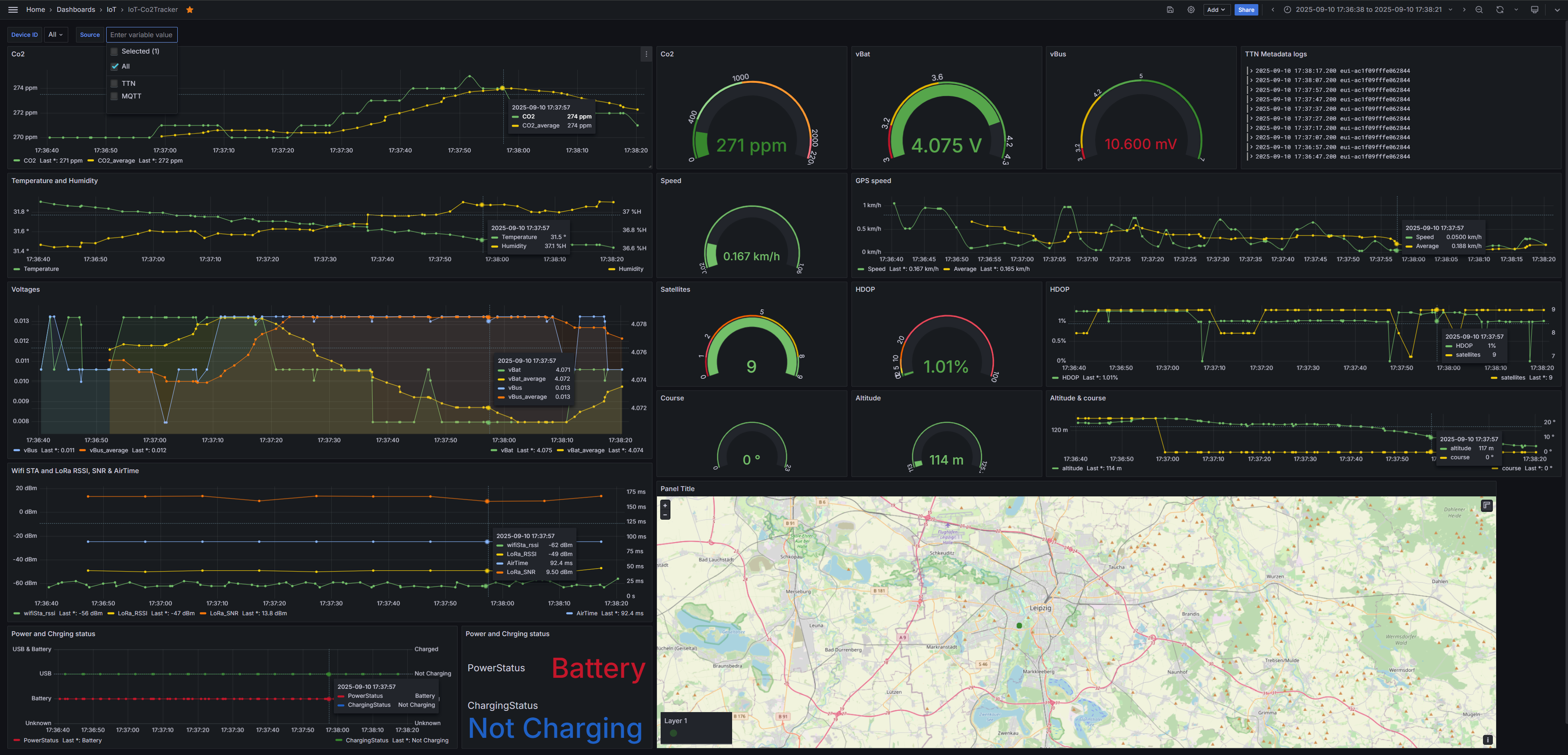
Task: Click the Enter variable value input field
Action: (141, 35)
